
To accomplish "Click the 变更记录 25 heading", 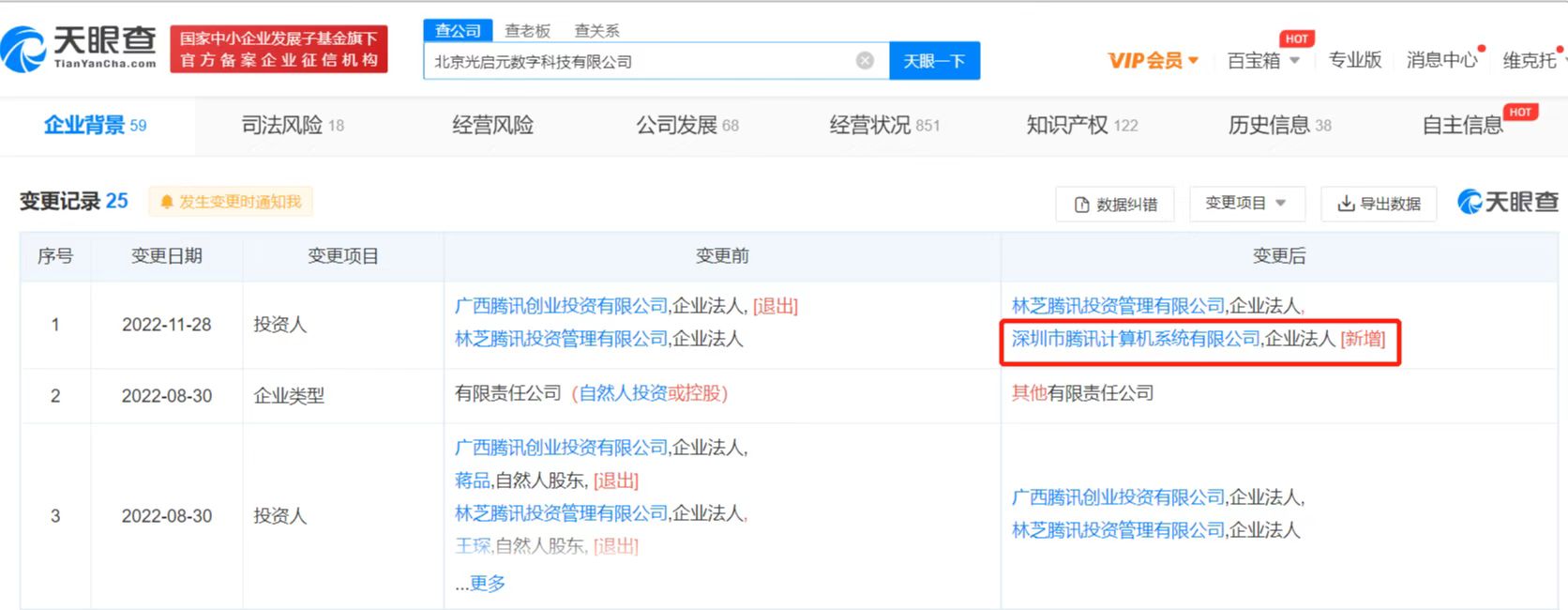I will (74, 201).
